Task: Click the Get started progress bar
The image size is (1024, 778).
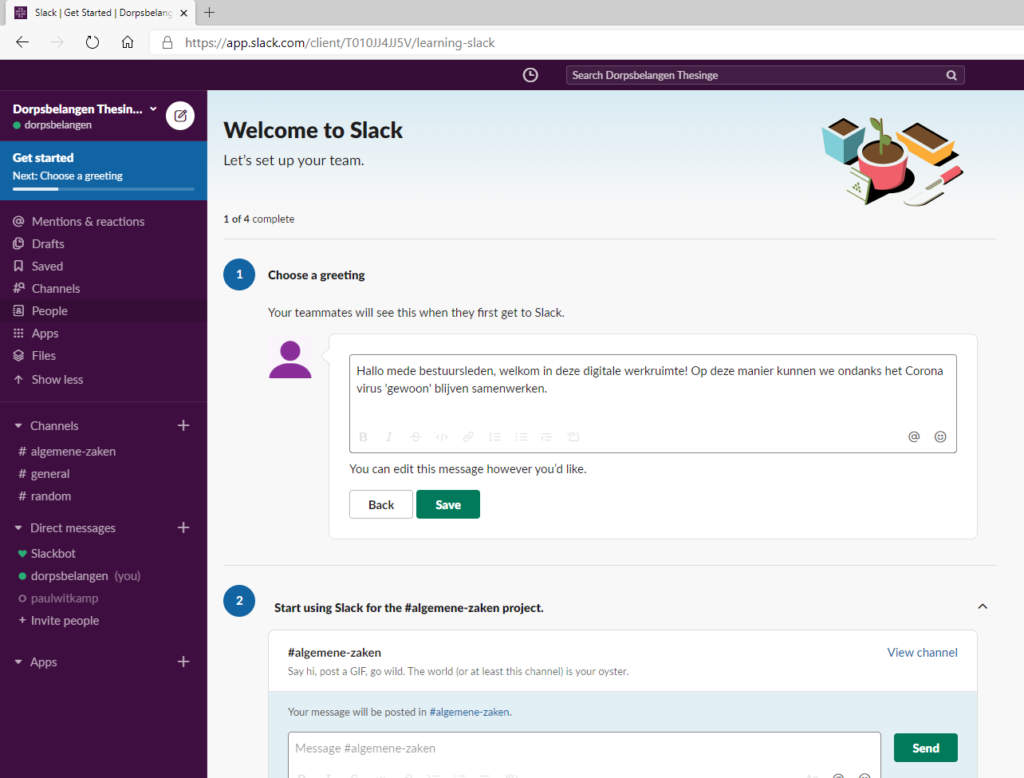Action: pos(103,189)
